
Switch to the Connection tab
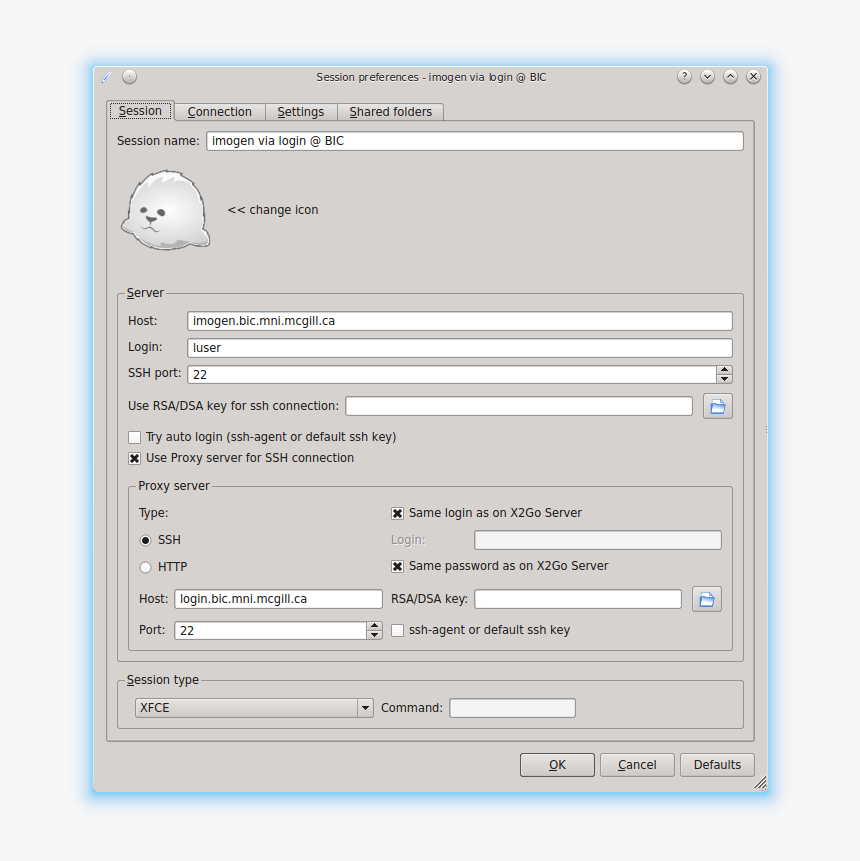[x=219, y=111]
